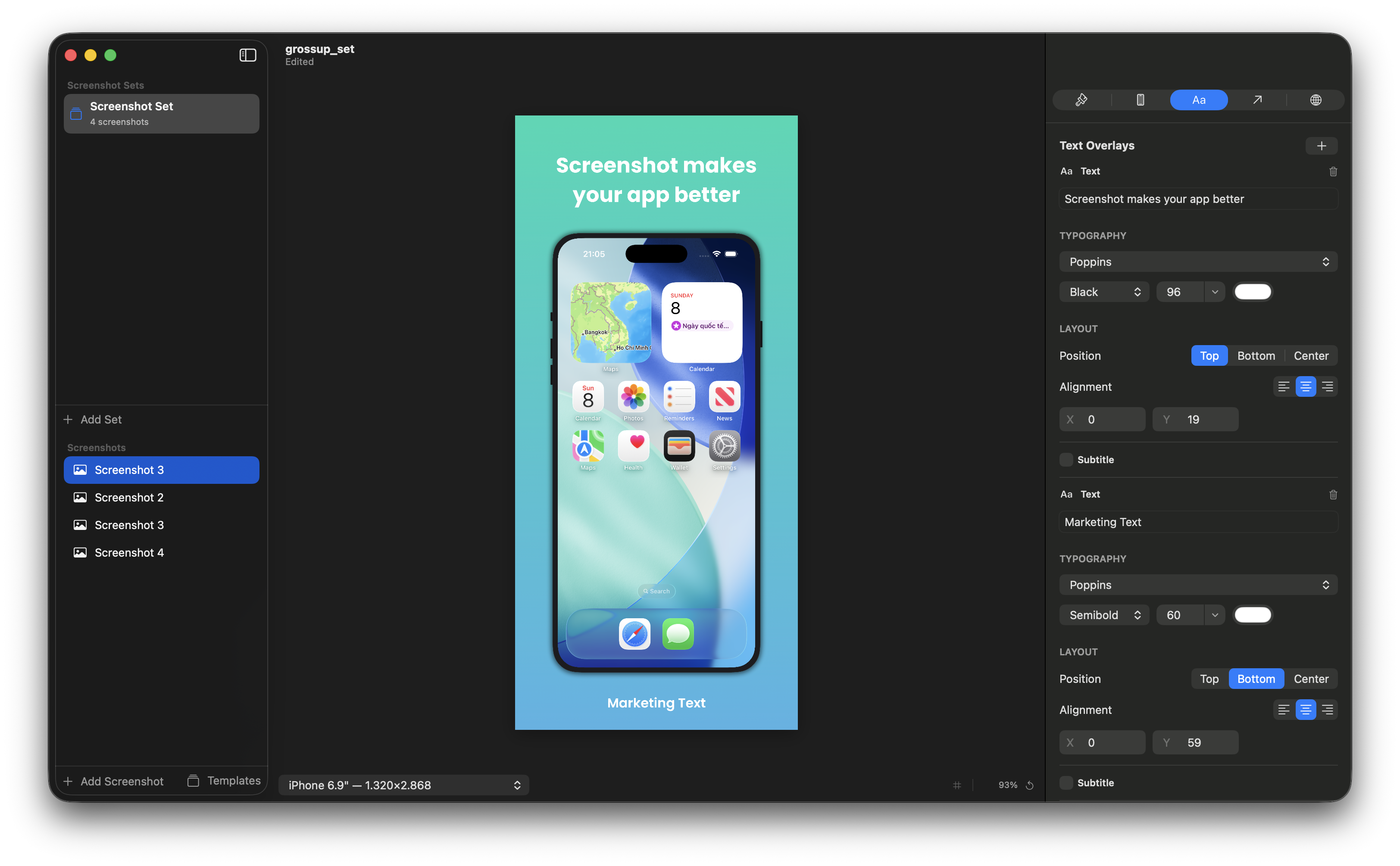Enable Subtitle checkbox under first text overlay
Screen dimensions: 1400x866
pos(1066,460)
